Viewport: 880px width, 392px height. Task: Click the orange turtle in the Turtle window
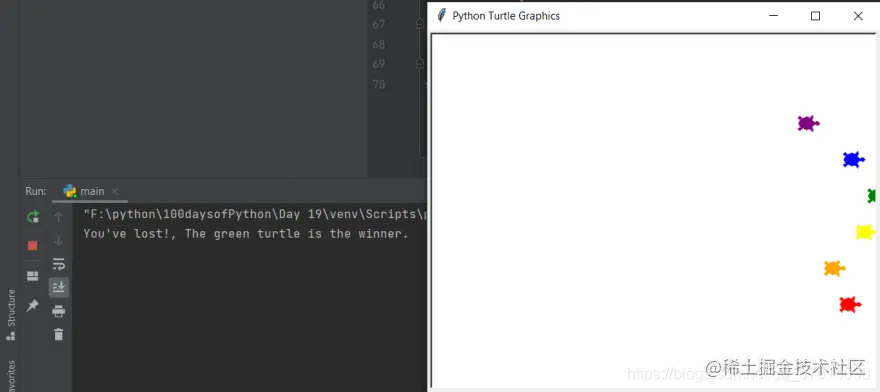click(835, 268)
